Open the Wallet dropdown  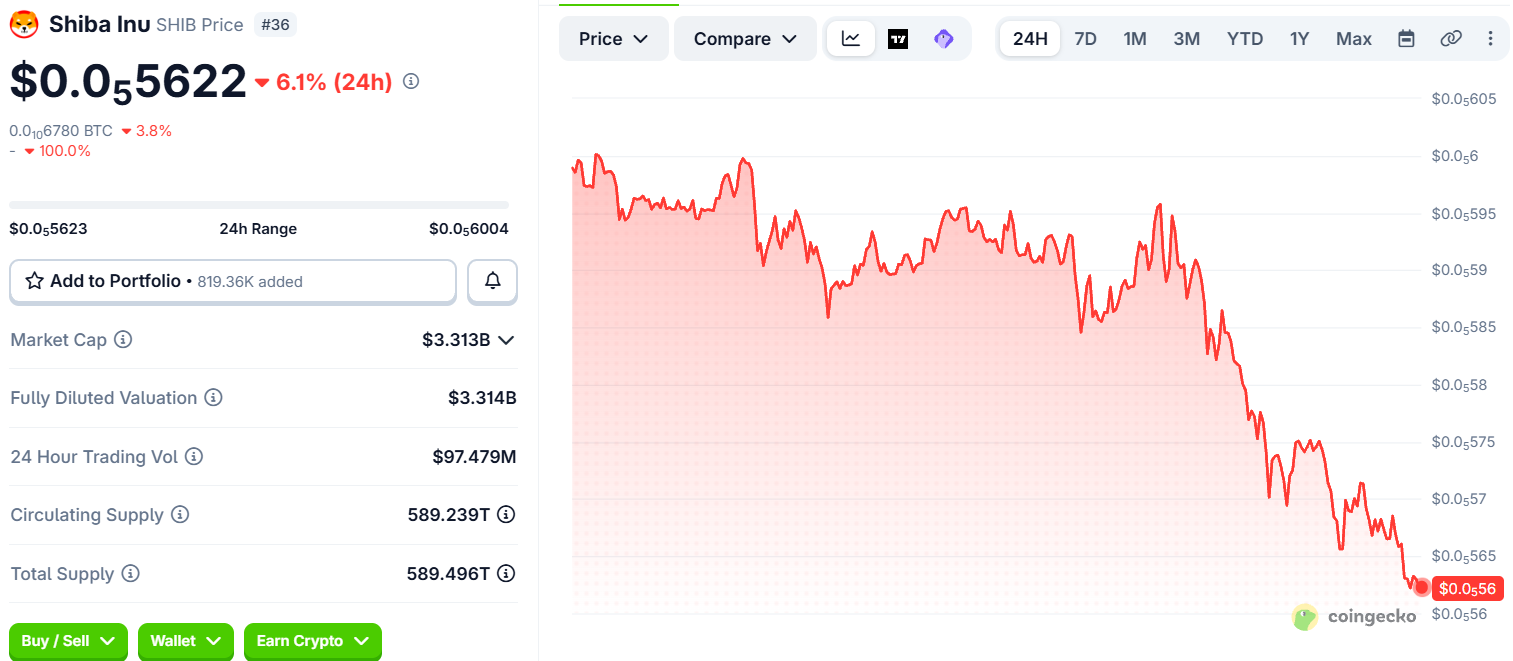185,641
